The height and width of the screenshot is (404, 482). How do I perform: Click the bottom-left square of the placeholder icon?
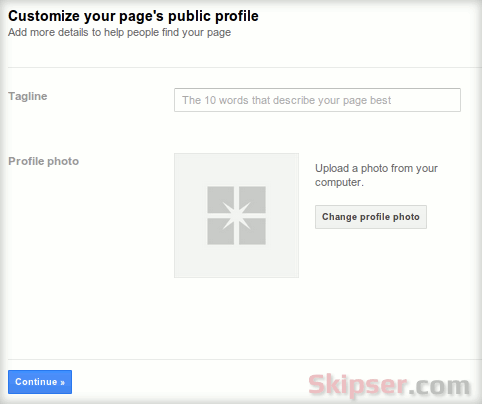coord(220,231)
